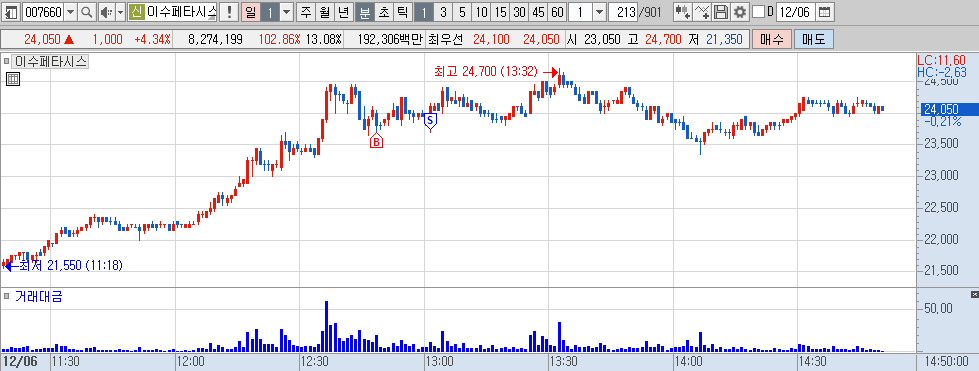Select the 3 minute interval button
979x371 pixels.
coord(442,12)
